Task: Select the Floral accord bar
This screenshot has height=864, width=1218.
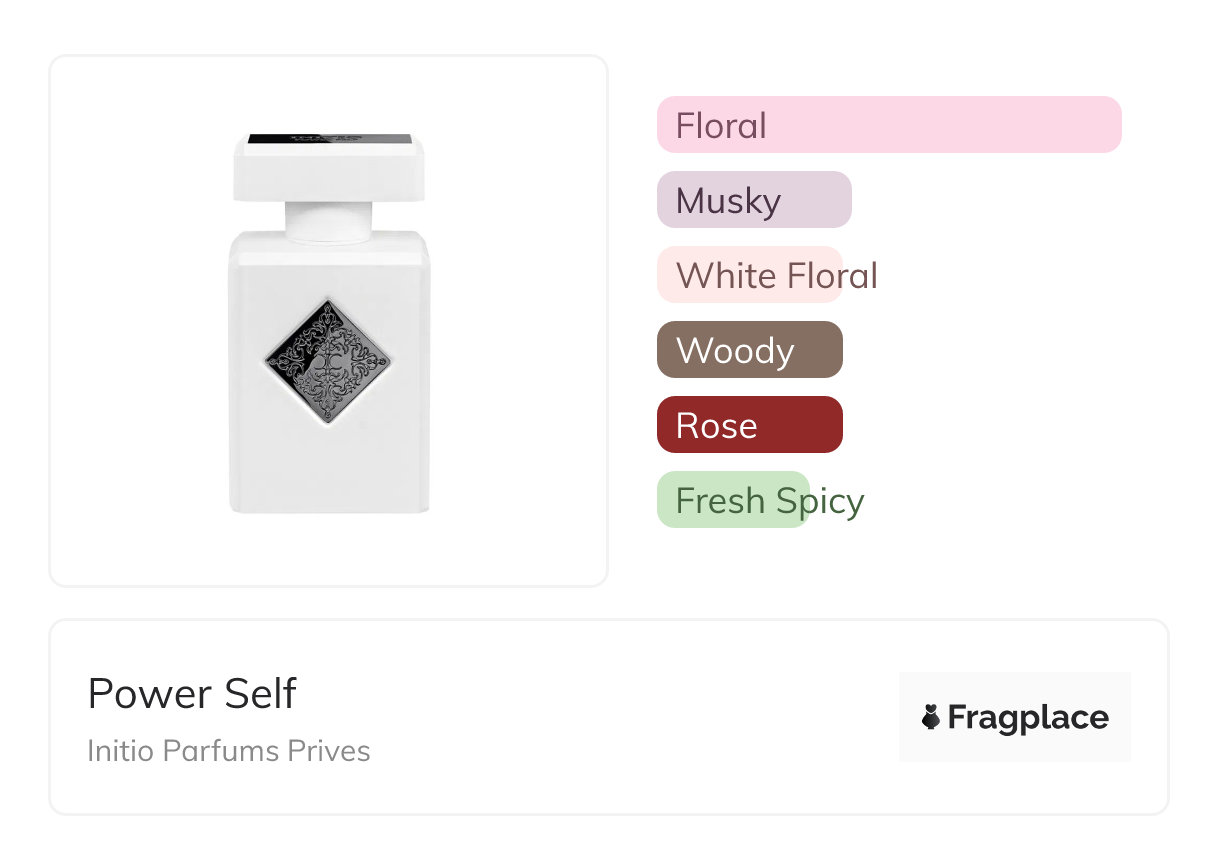Action: pos(889,125)
